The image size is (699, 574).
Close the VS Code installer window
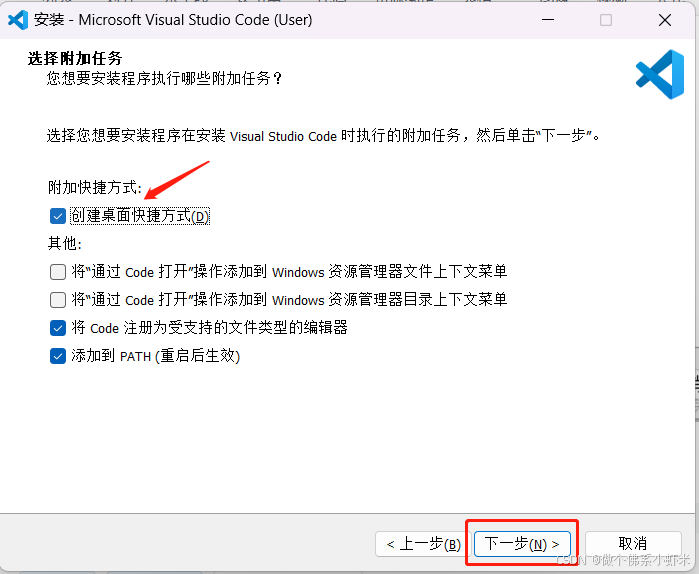pyautogui.click(x=665, y=20)
